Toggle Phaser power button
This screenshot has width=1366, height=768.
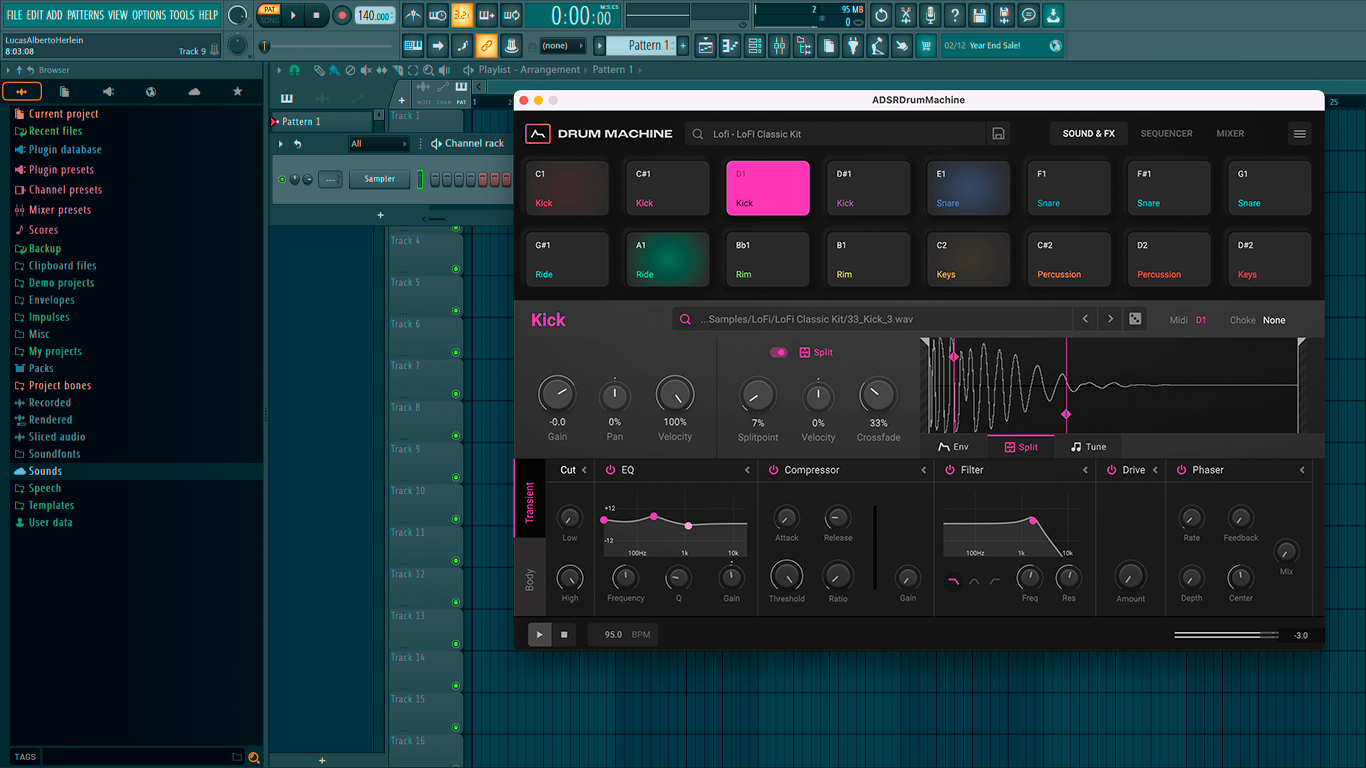[x=1181, y=470]
